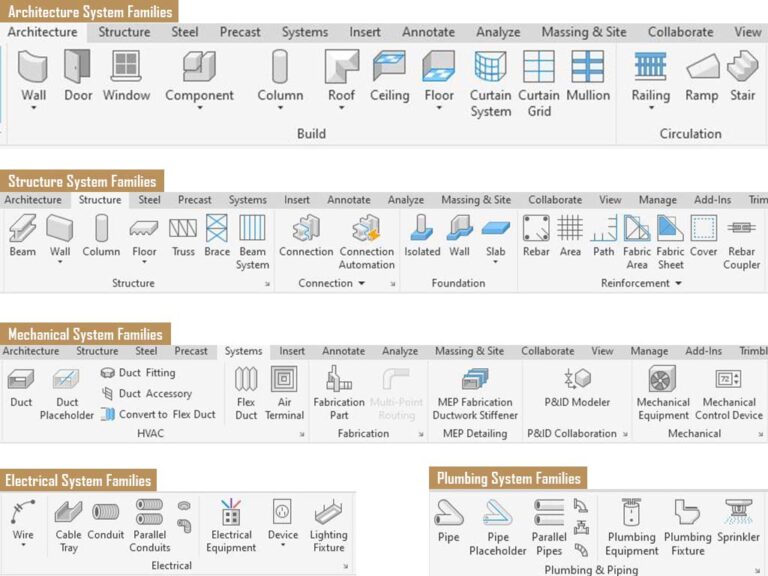Select the Door tool in Build panel

click(x=78, y=75)
